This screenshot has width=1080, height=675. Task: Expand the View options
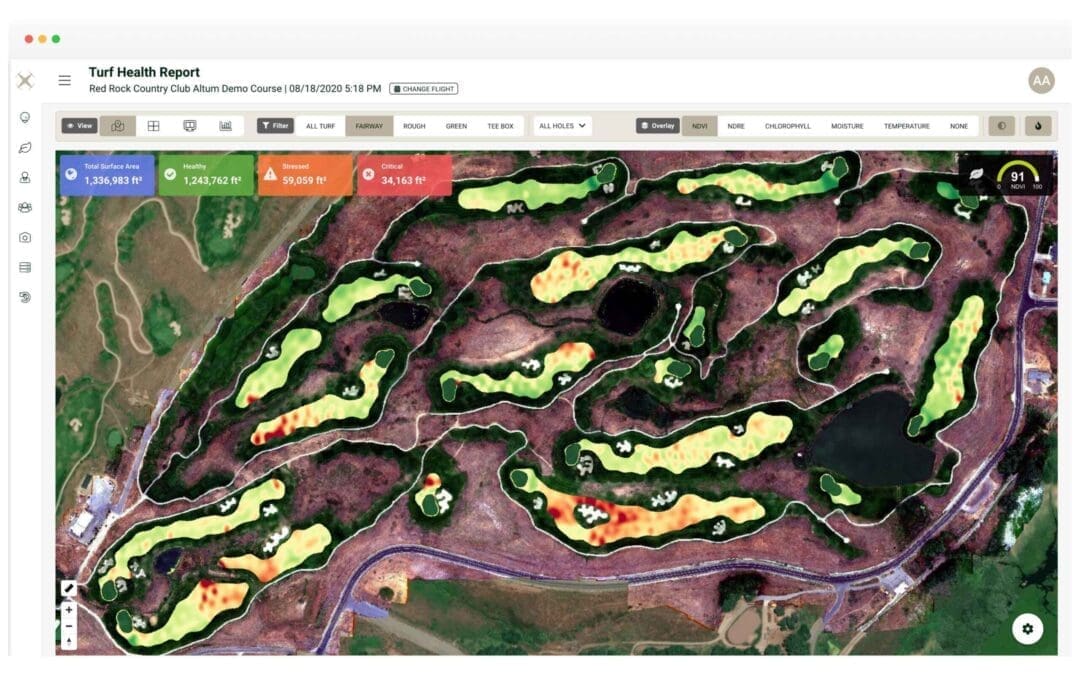tap(79, 125)
